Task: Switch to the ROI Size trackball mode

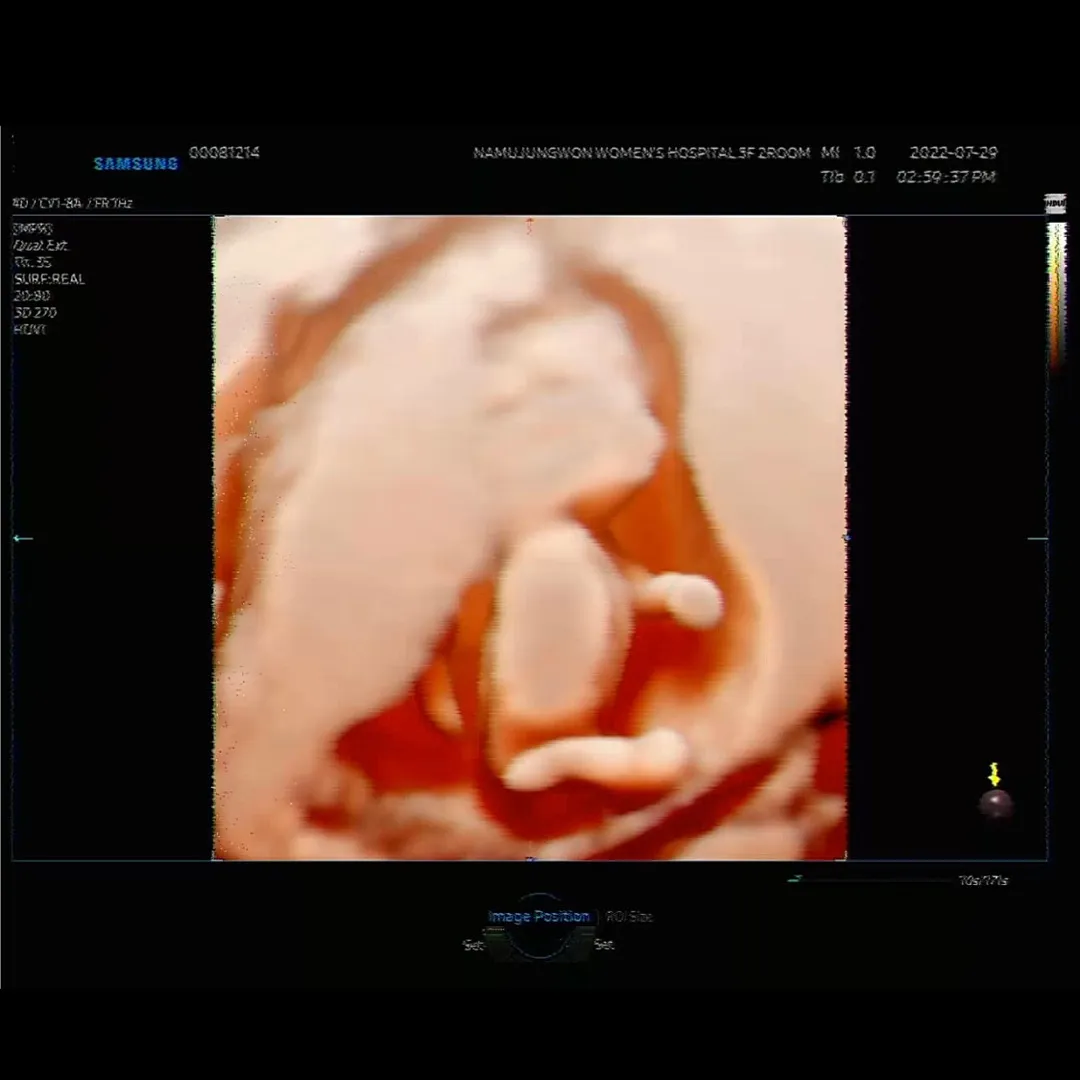Action: [x=629, y=917]
